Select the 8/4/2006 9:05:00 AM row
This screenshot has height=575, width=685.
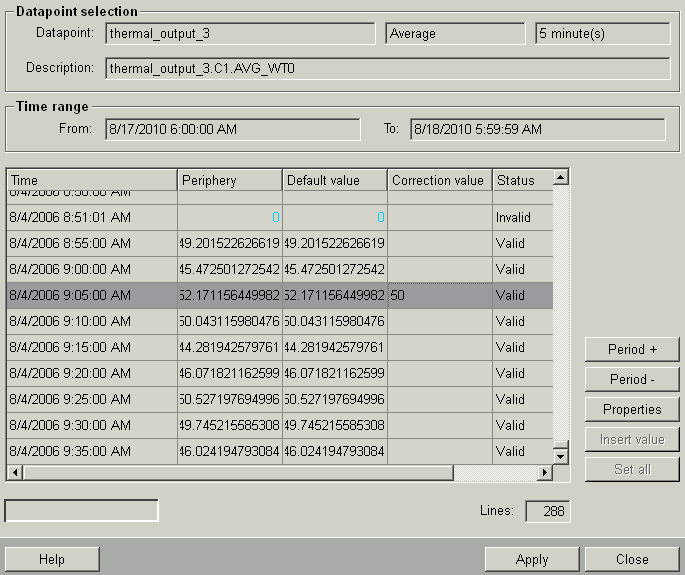click(x=92, y=296)
